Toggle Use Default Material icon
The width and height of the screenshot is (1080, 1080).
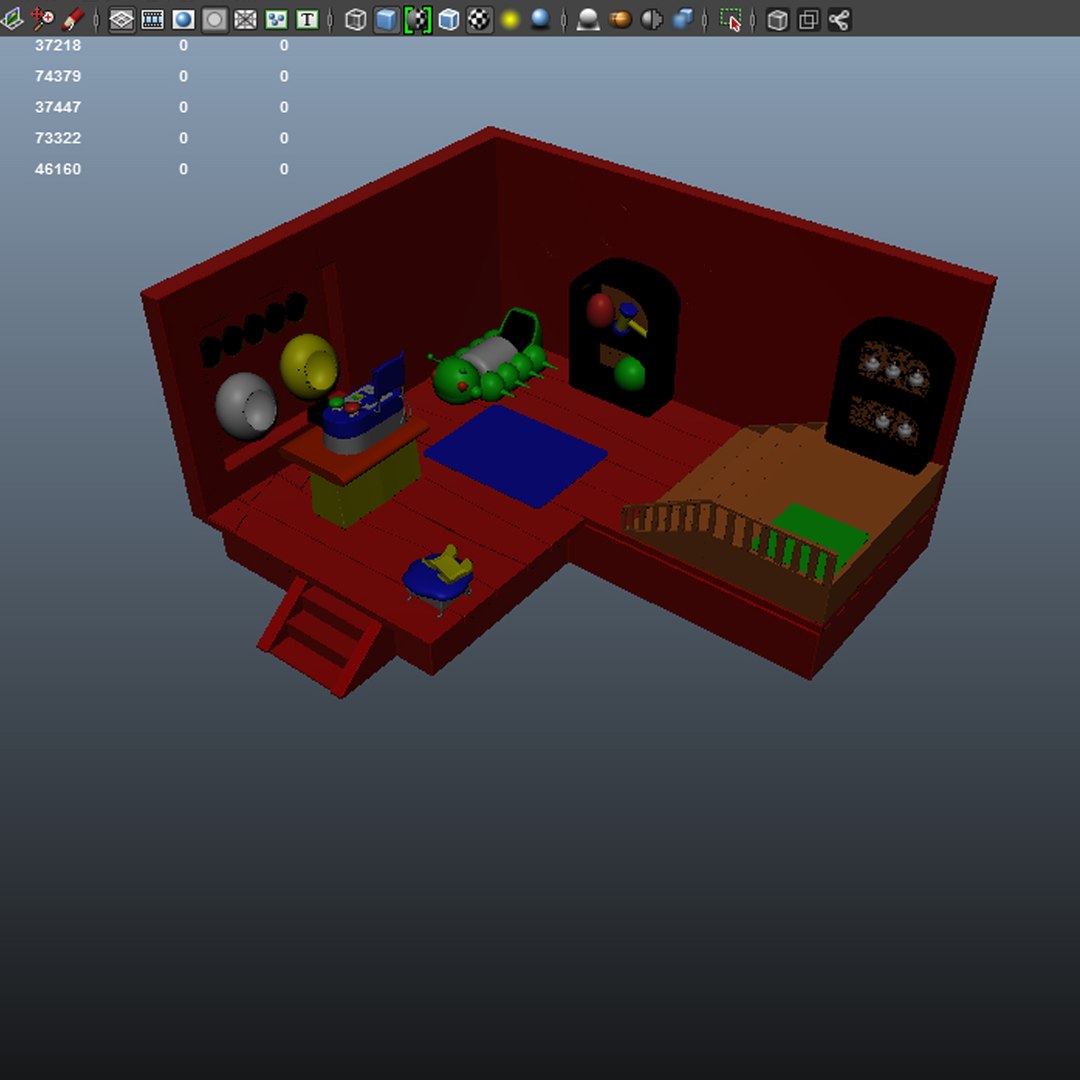click(417, 19)
